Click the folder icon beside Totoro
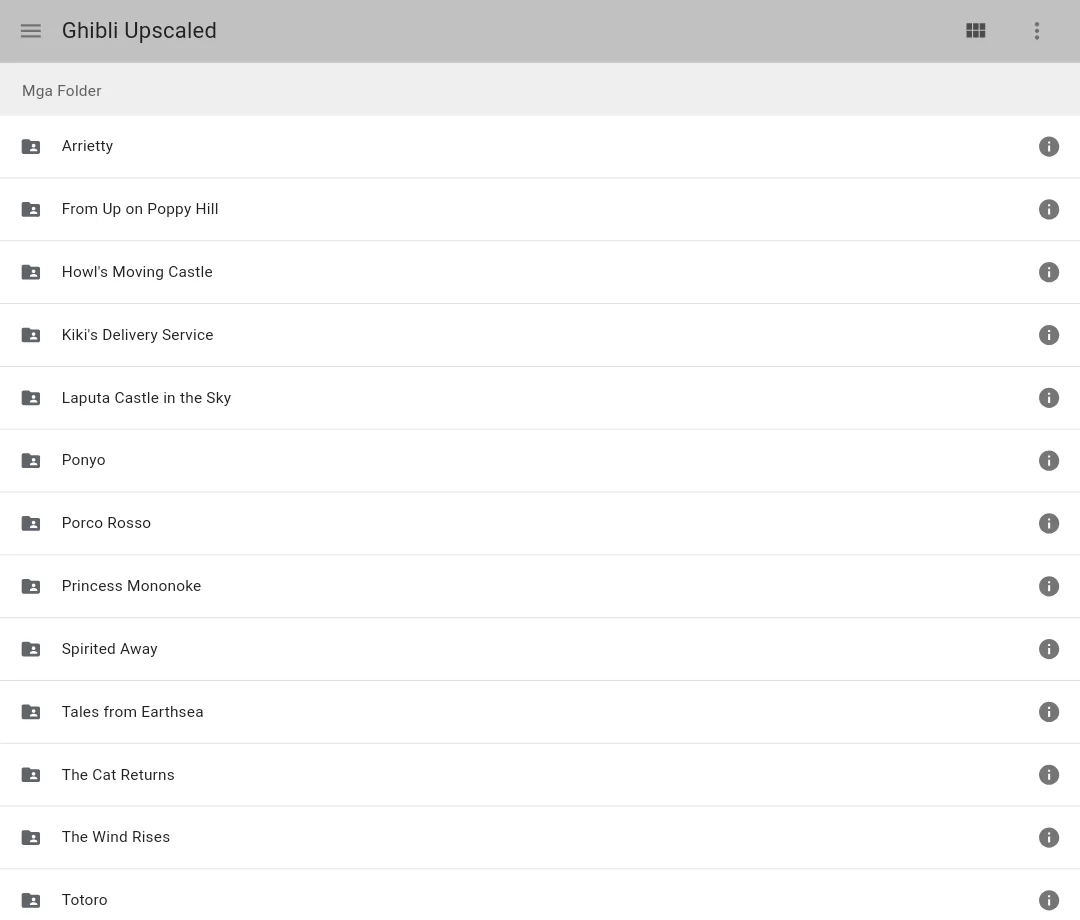 [x=31, y=900]
